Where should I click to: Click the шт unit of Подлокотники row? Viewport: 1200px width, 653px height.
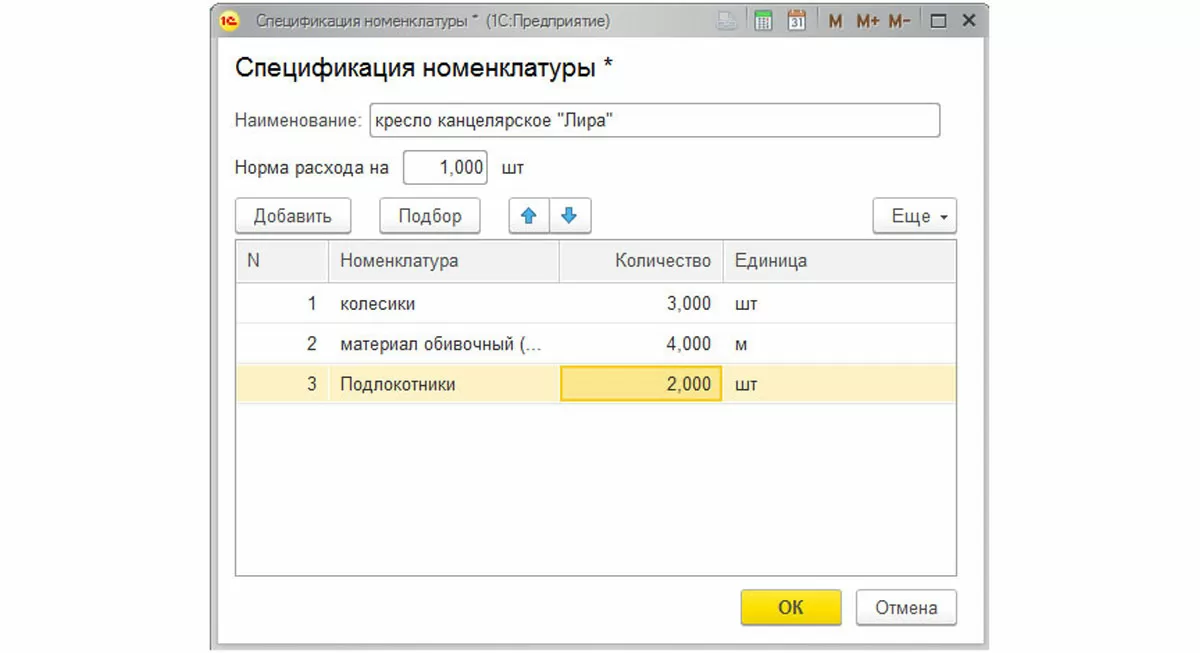coord(839,384)
